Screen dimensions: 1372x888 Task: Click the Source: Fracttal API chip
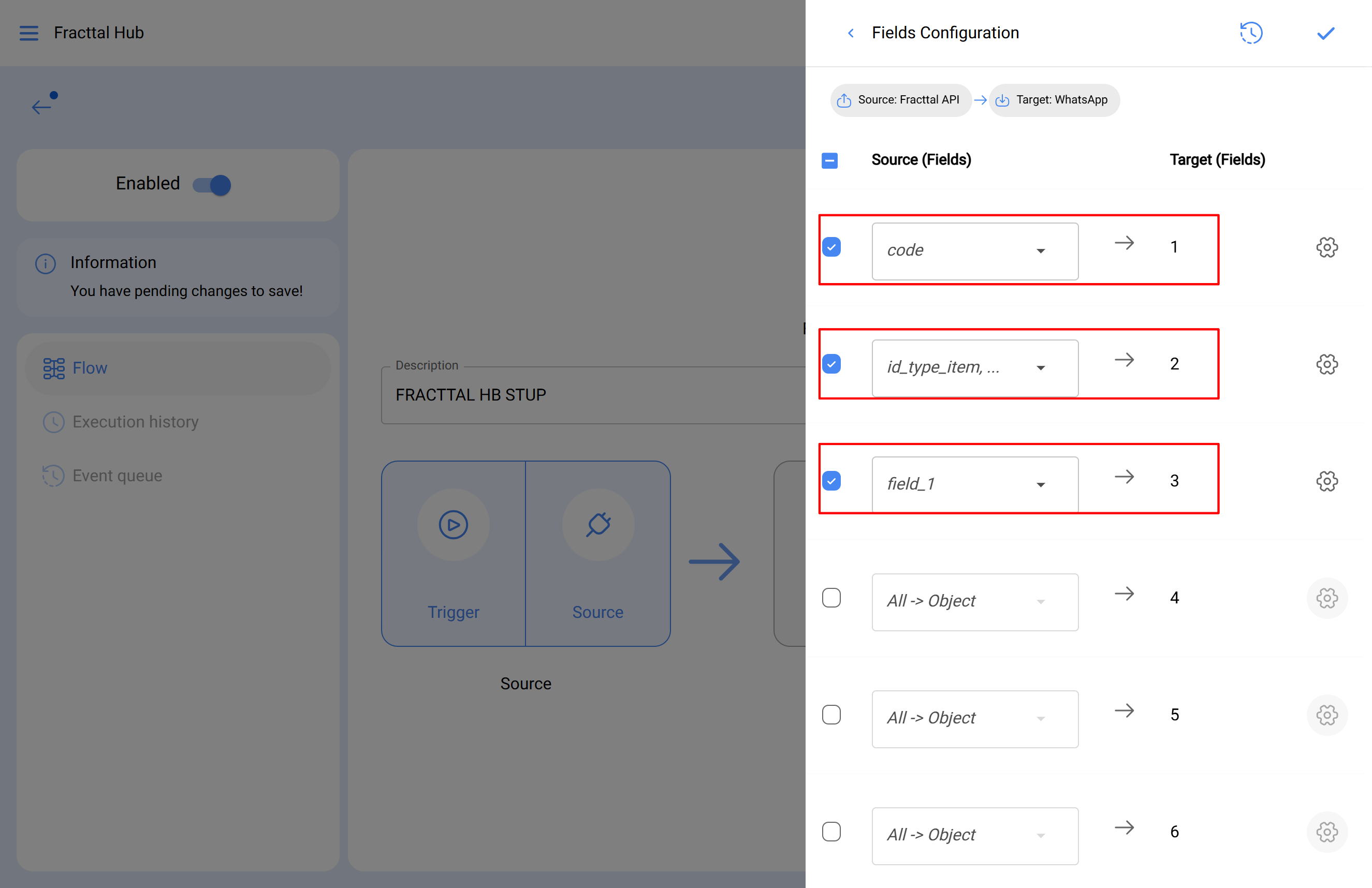tap(900, 100)
